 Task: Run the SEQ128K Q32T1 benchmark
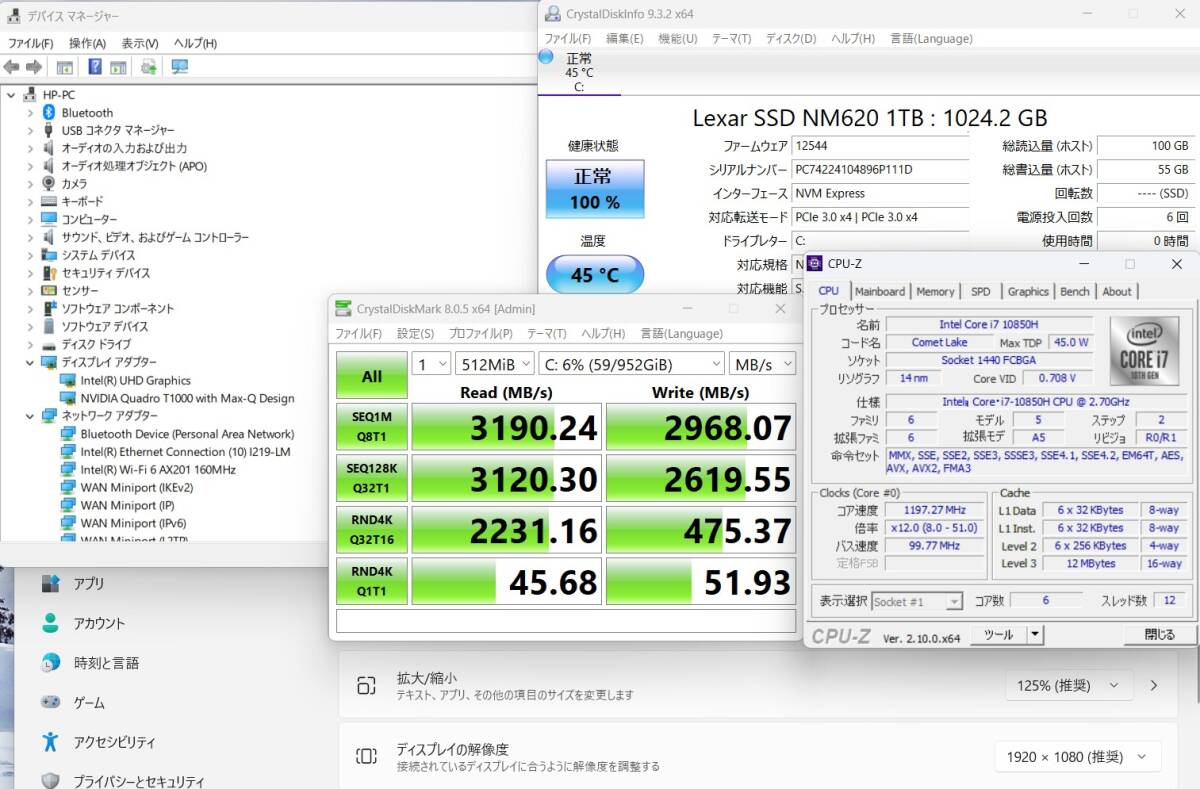(372, 478)
